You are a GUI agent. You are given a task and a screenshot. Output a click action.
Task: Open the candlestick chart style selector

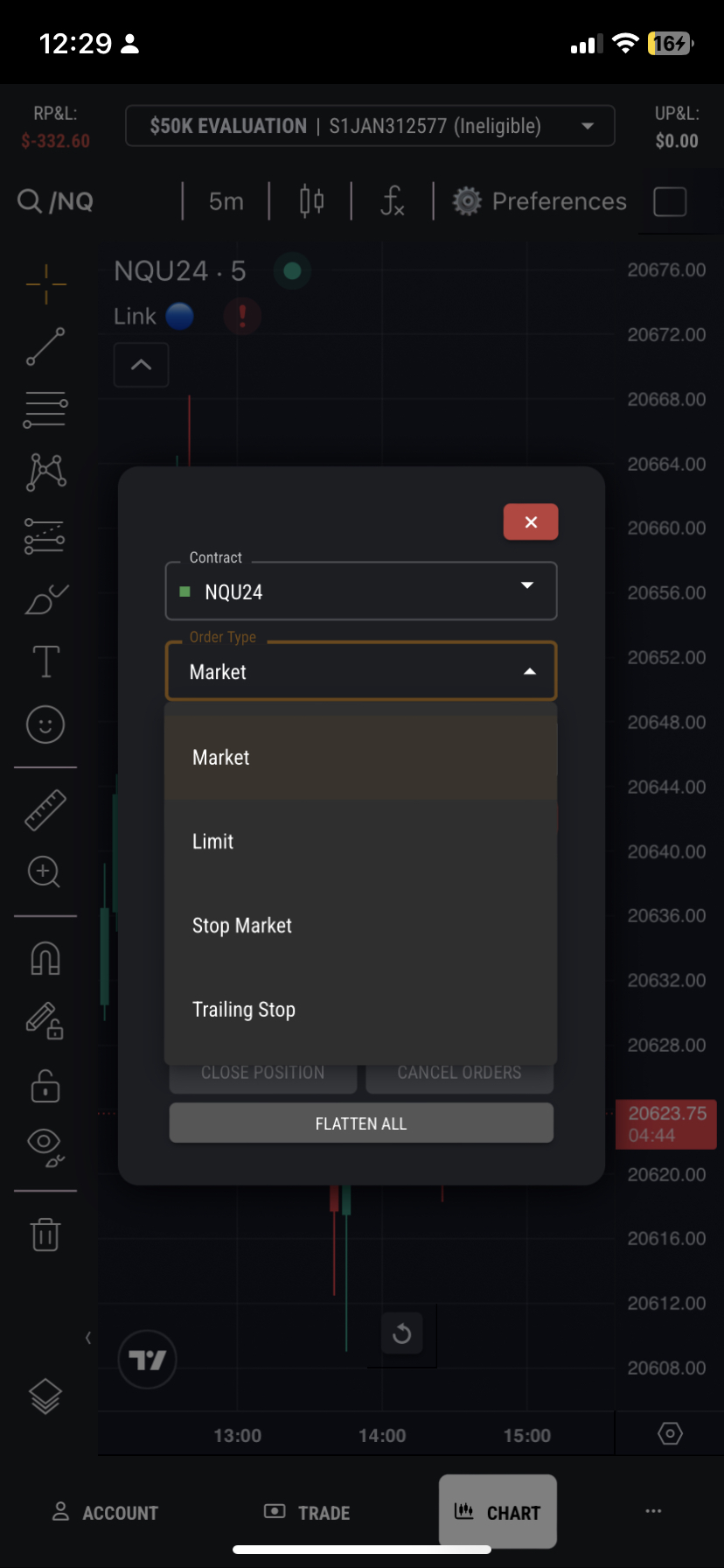311,201
